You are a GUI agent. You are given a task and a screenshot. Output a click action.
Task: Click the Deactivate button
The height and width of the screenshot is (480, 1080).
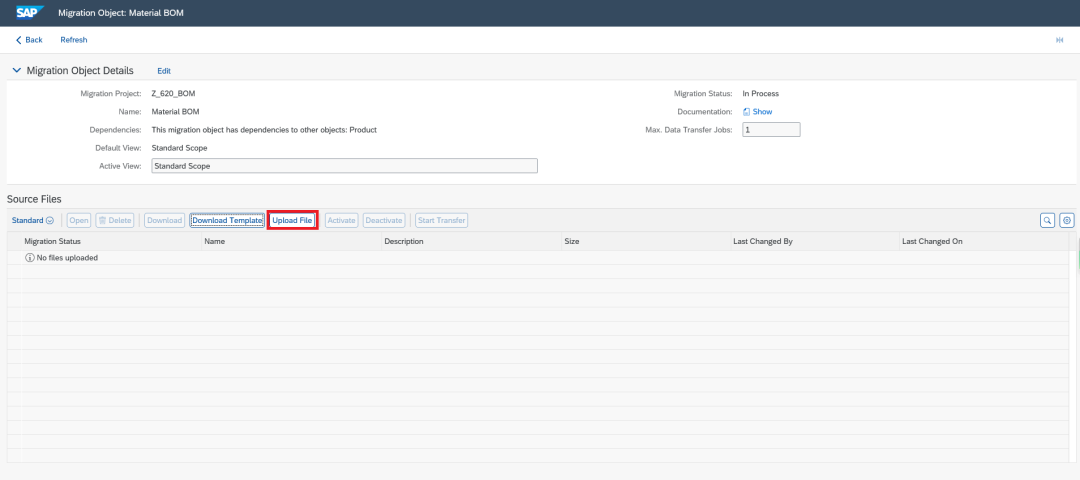(x=384, y=220)
